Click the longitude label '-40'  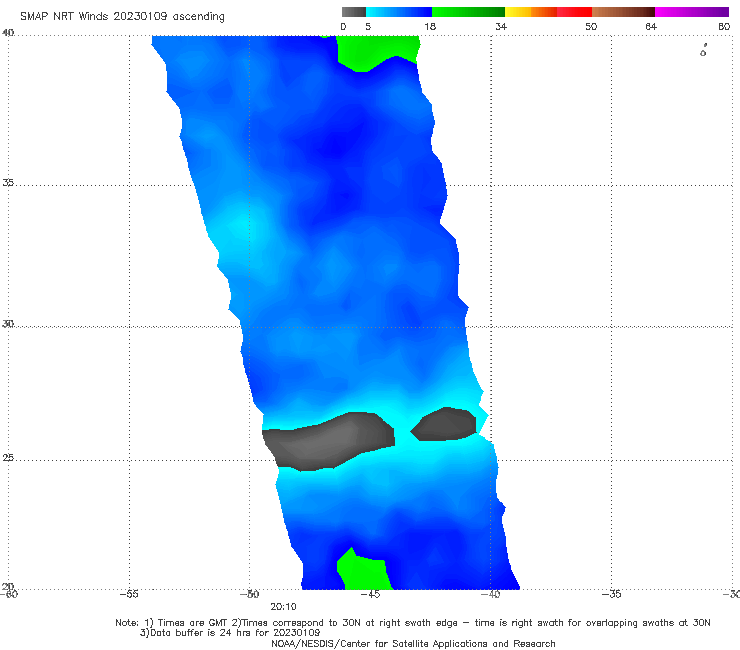[491, 594]
